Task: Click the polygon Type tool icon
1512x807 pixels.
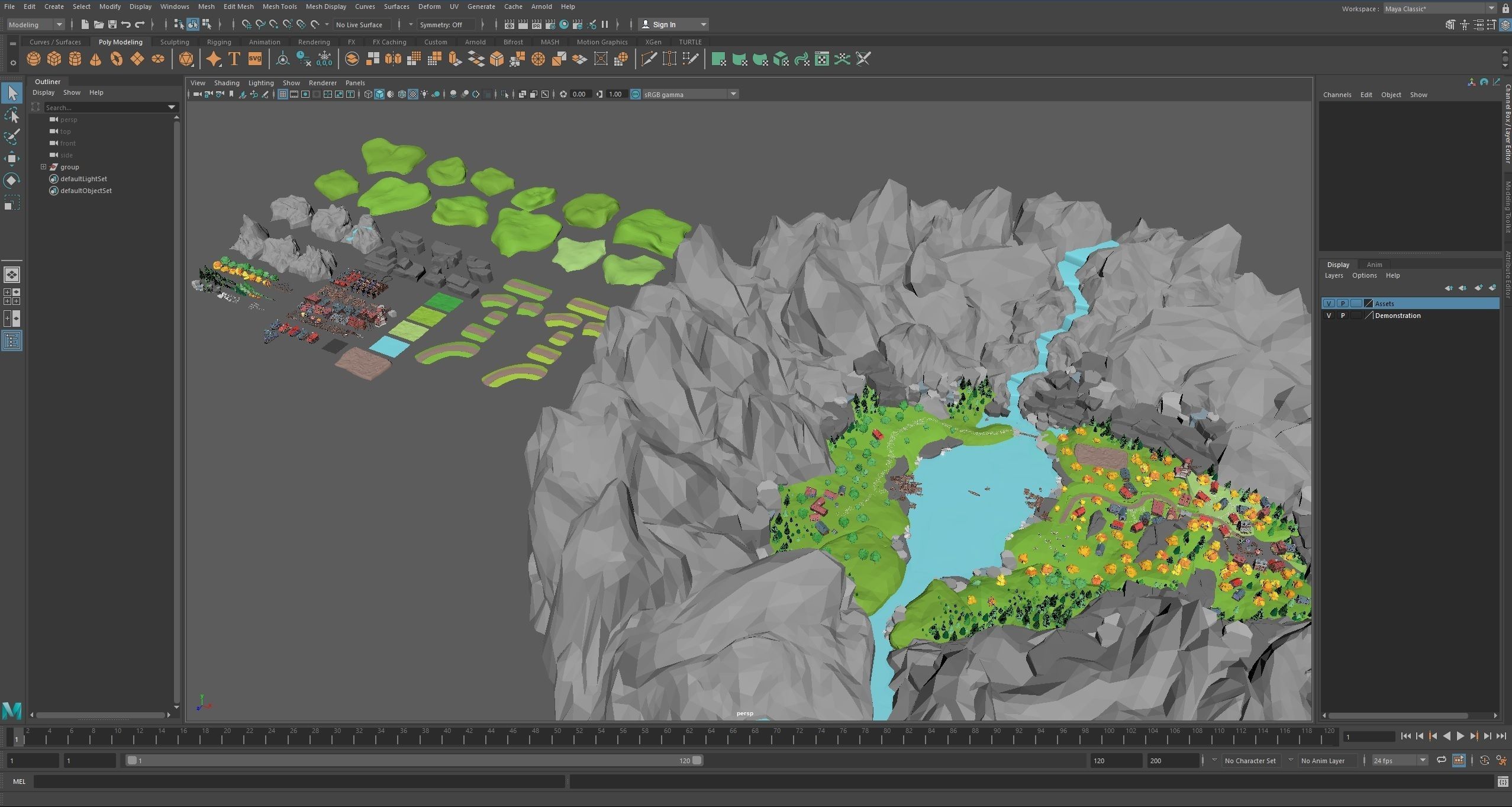Action: pyautogui.click(x=234, y=59)
